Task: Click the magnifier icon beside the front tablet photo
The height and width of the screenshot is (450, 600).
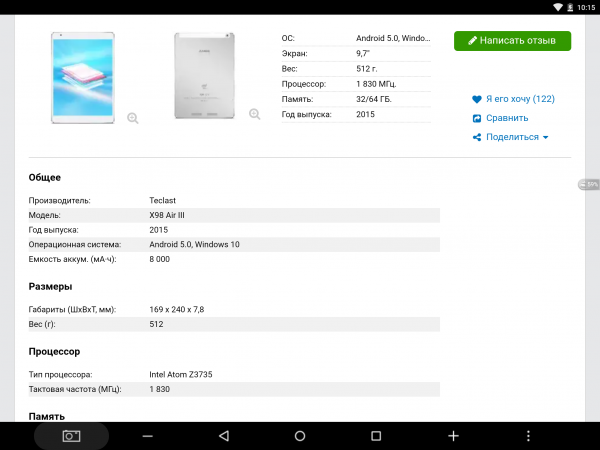Action: [x=133, y=118]
